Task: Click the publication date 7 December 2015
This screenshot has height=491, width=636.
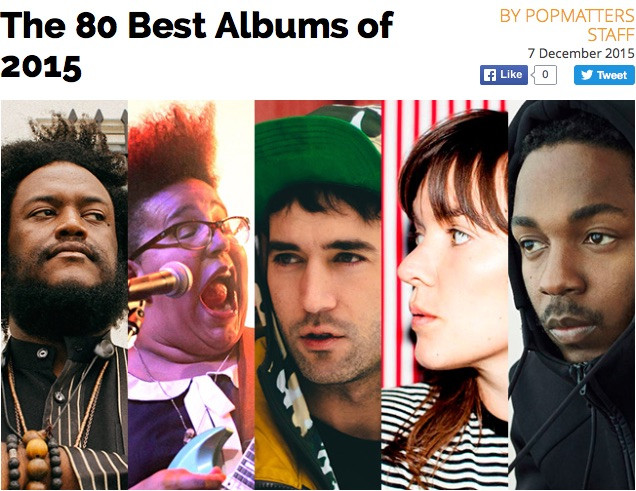Action: [x=581, y=53]
